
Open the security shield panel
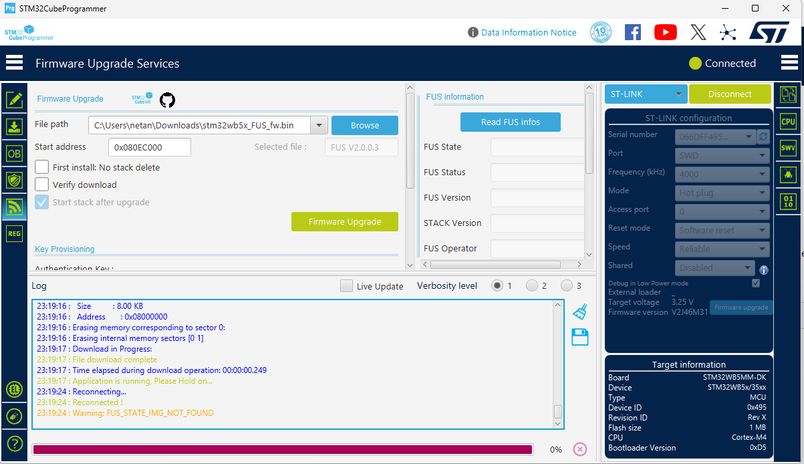tap(14, 180)
